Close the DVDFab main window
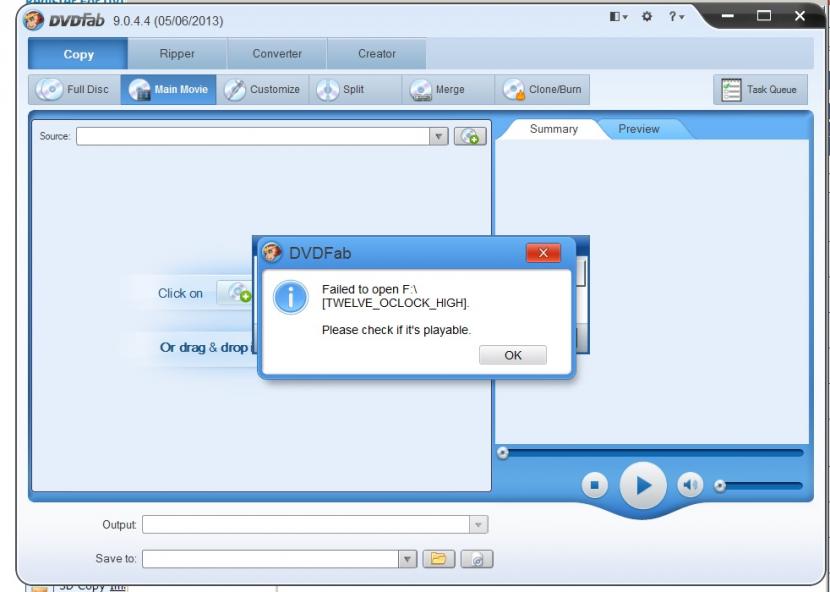The image size is (830, 592). click(800, 16)
